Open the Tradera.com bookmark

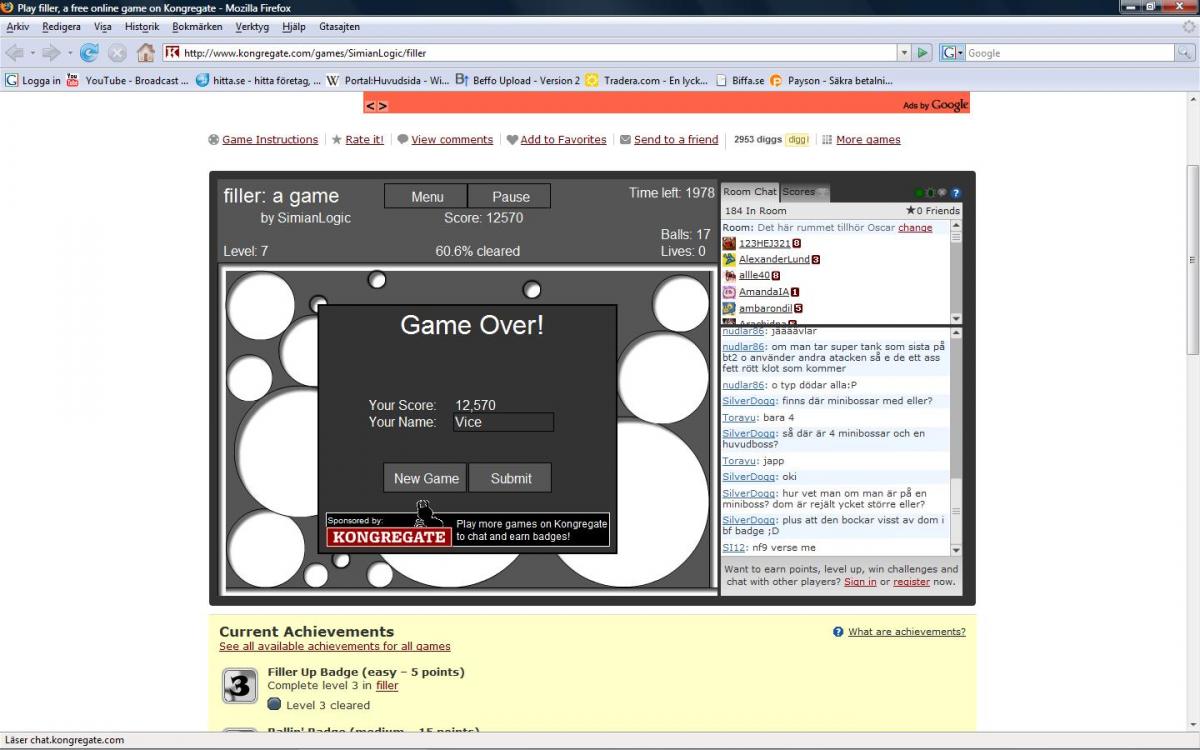(x=647, y=80)
